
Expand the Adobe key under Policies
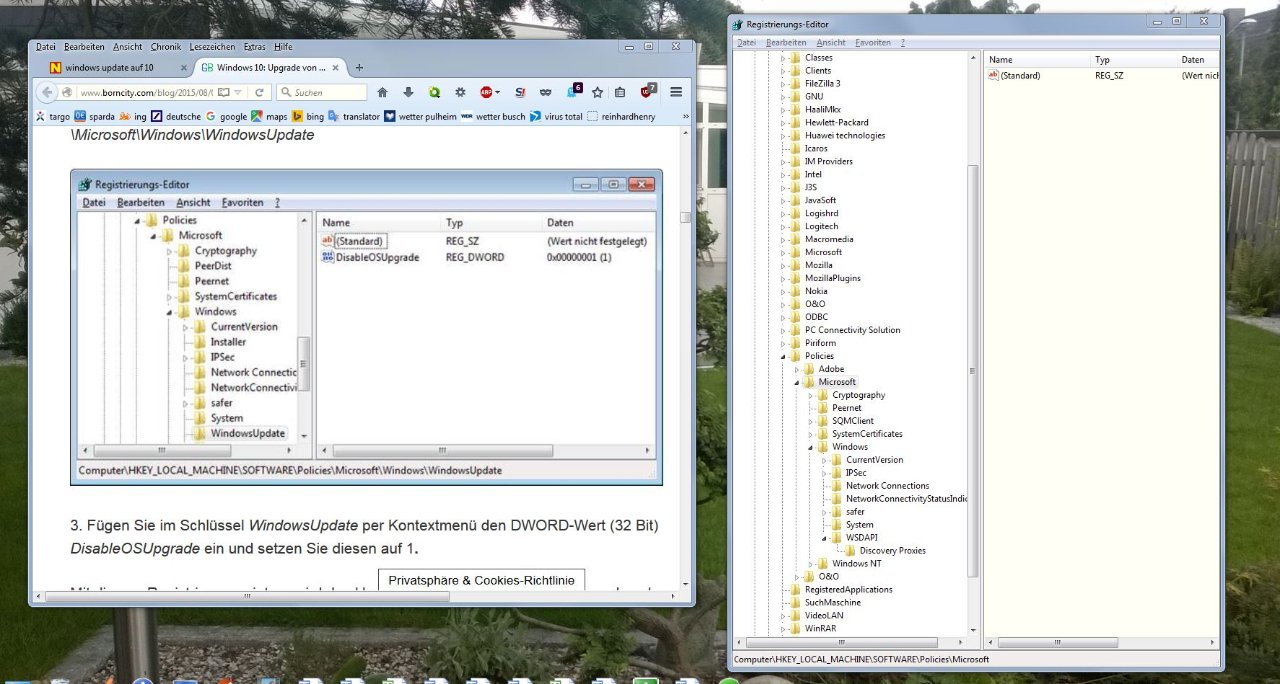[798, 369]
